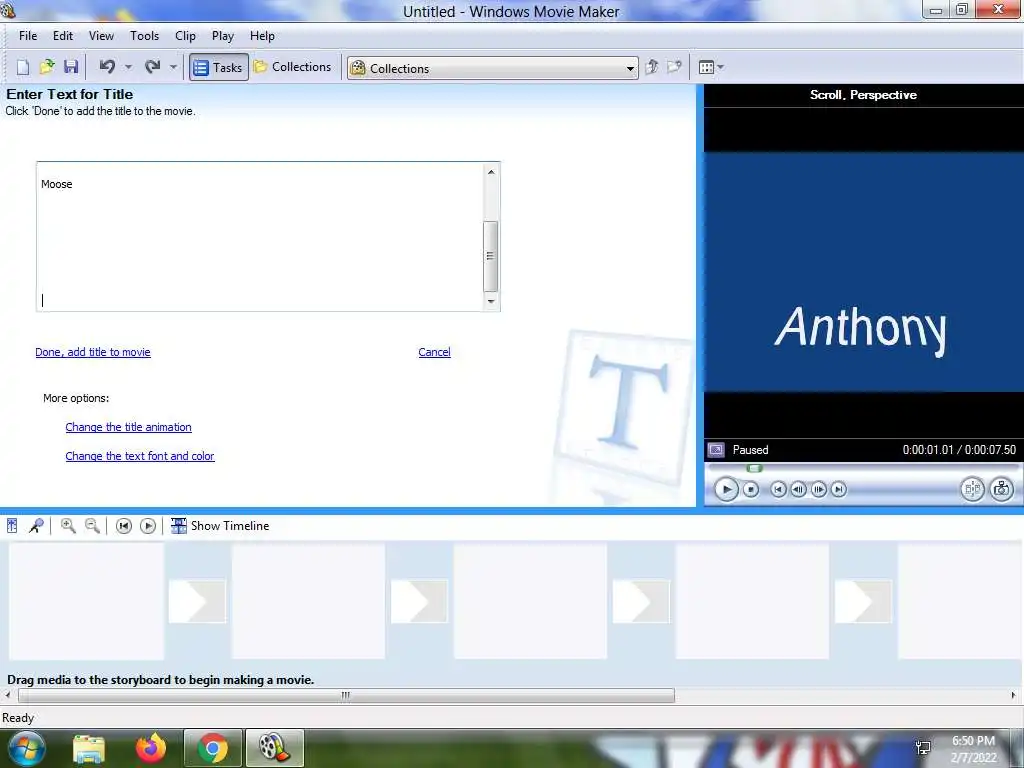Toggle the Collections pane button
1024x768 pixels.
click(293, 67)
